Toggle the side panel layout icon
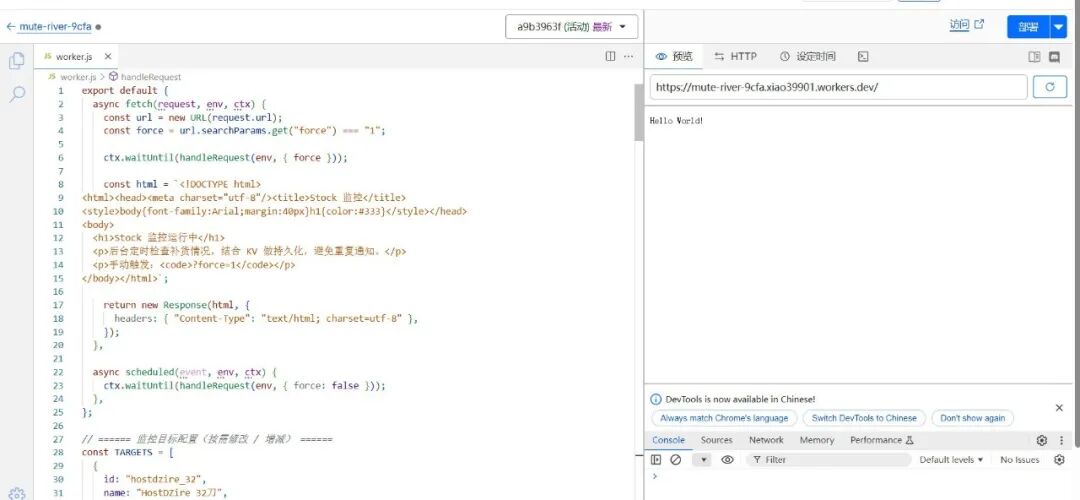Image resolution: width=1080 pixels, height=500 pixels. coord(1034,56)
